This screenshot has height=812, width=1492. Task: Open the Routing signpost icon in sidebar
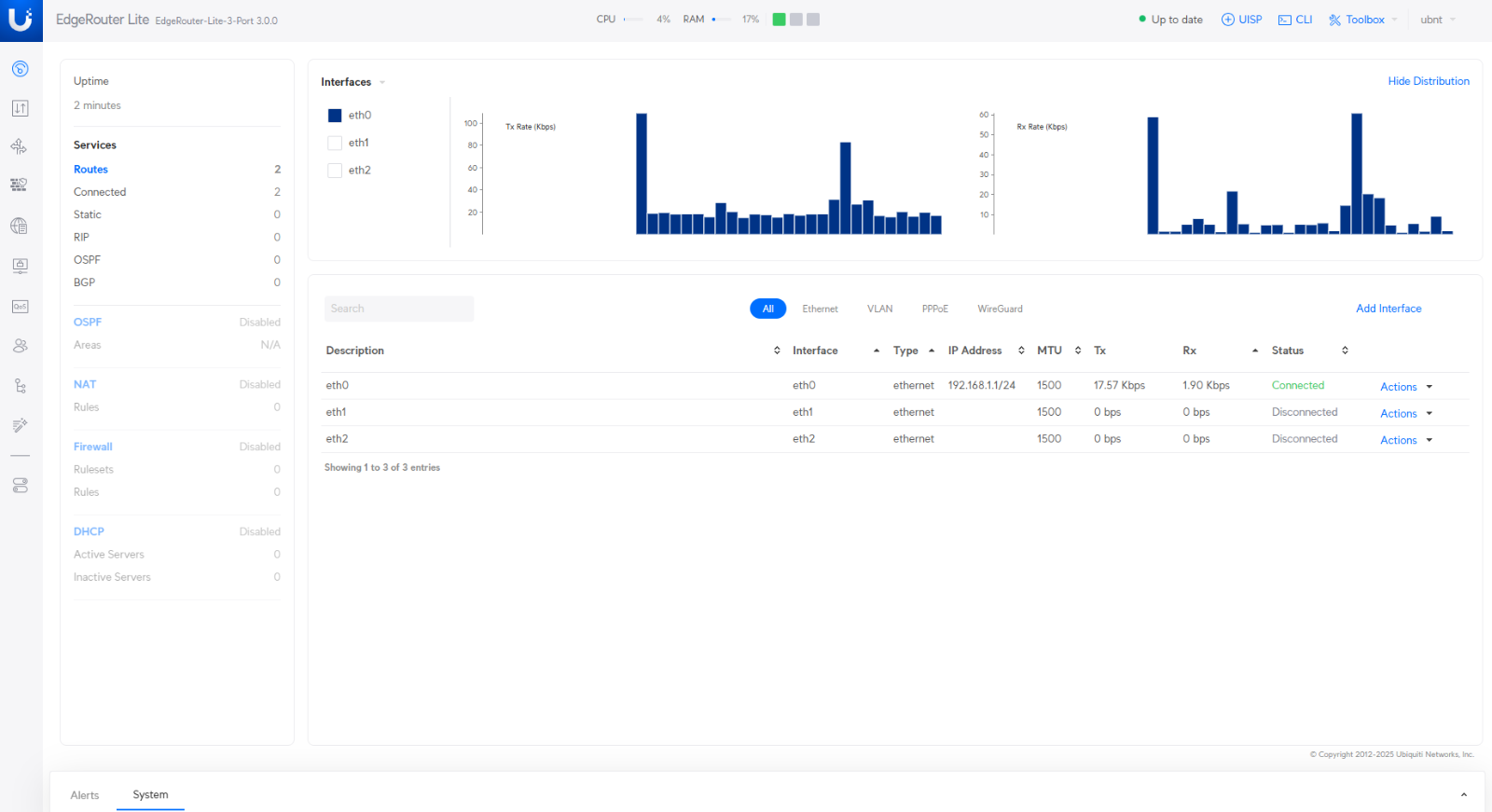[20, 146]
